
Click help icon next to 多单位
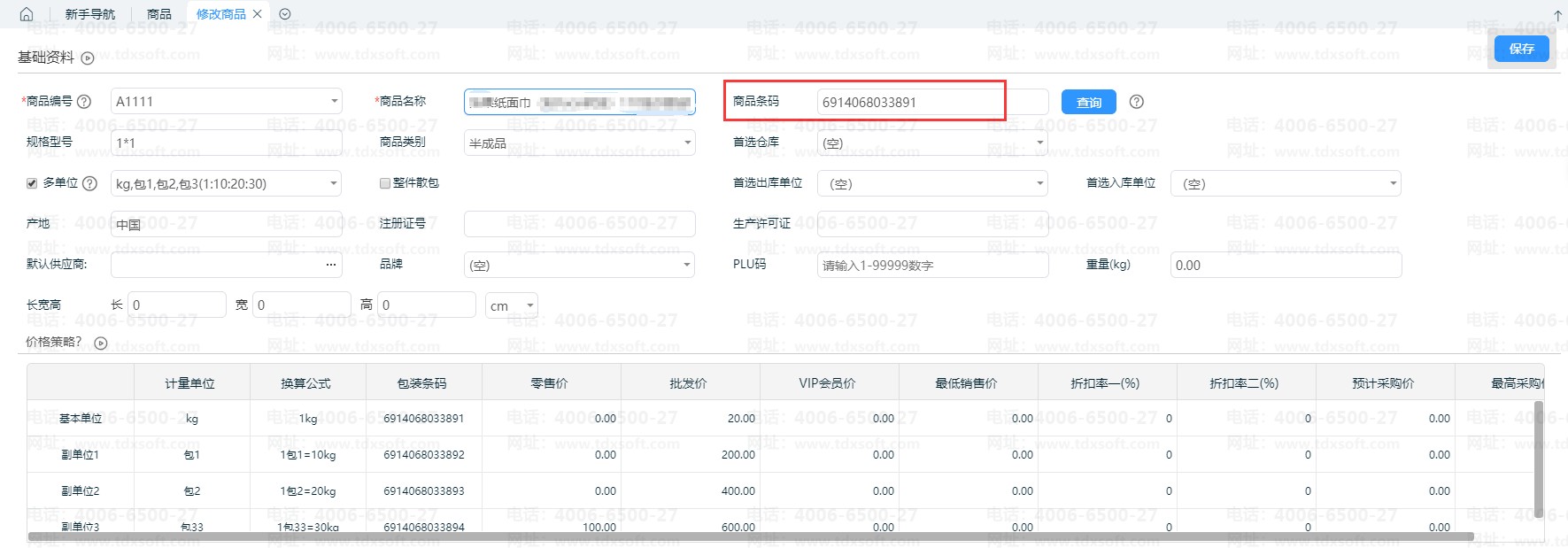tap(89, 183)
